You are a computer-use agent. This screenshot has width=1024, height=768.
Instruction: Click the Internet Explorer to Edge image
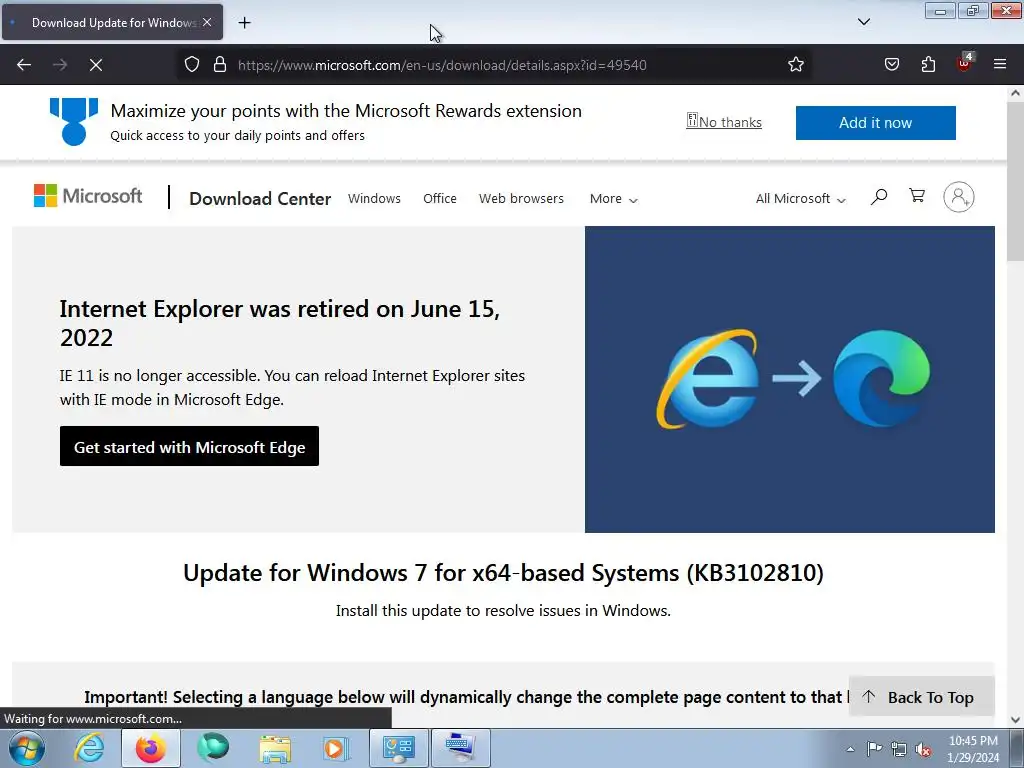[790, 379]
